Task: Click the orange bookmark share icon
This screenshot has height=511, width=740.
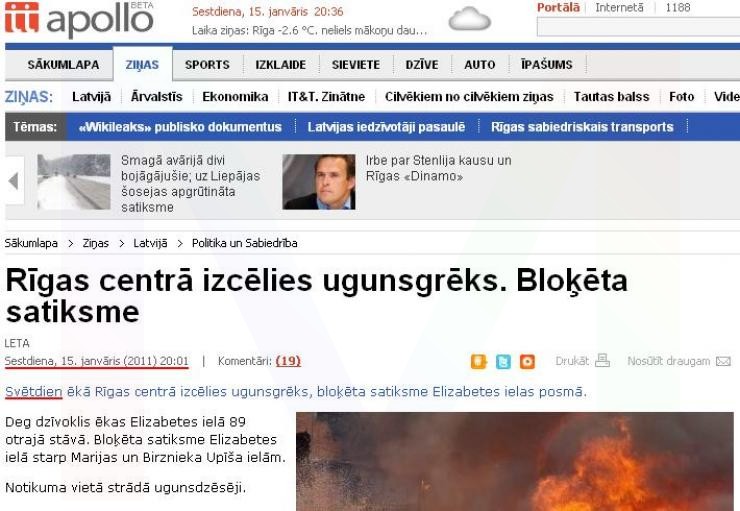Action: pyautogui.click(x=479, y=361)
